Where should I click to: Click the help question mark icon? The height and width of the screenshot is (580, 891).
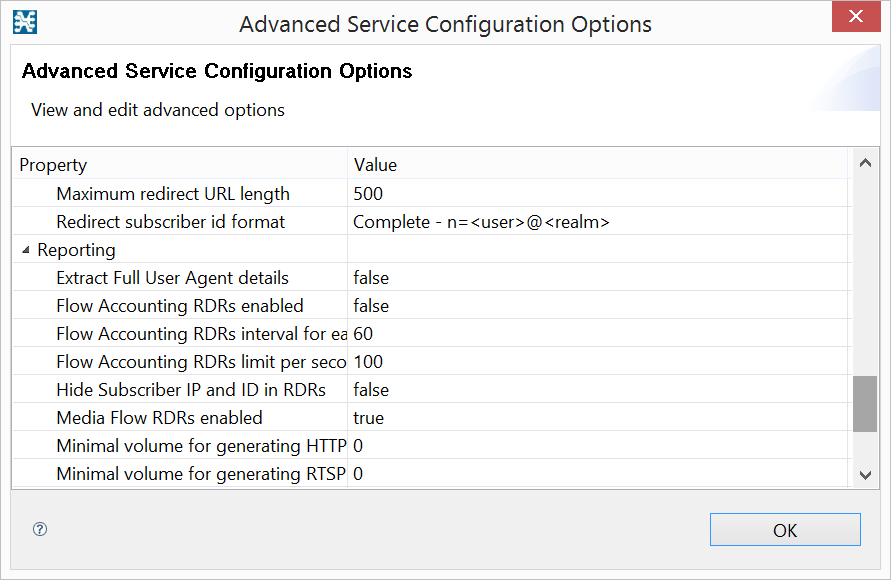(x=40, y=530)
